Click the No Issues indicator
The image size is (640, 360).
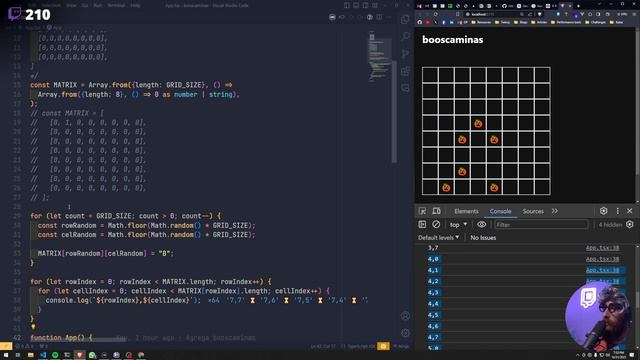tap(483, 238)
